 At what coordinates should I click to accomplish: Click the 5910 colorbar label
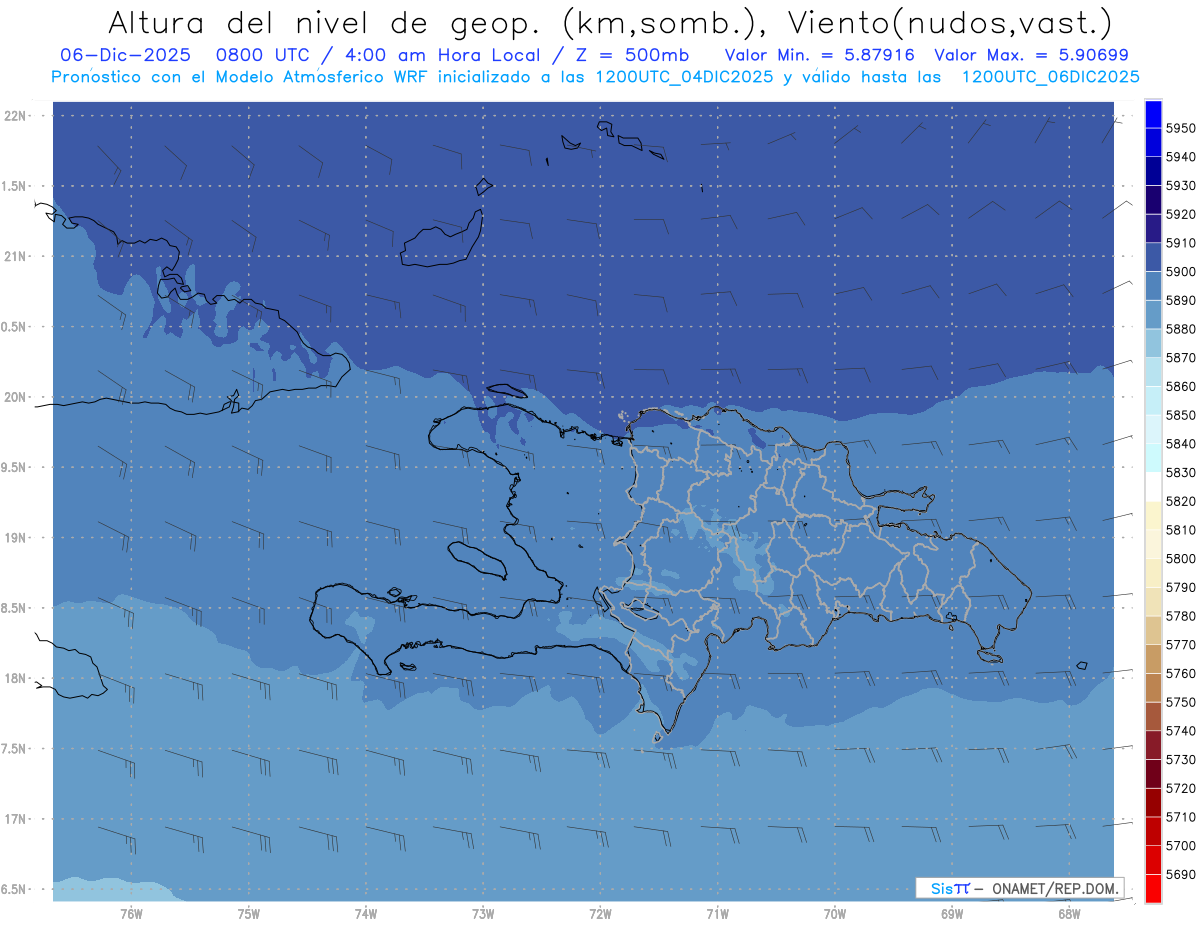1180,243
